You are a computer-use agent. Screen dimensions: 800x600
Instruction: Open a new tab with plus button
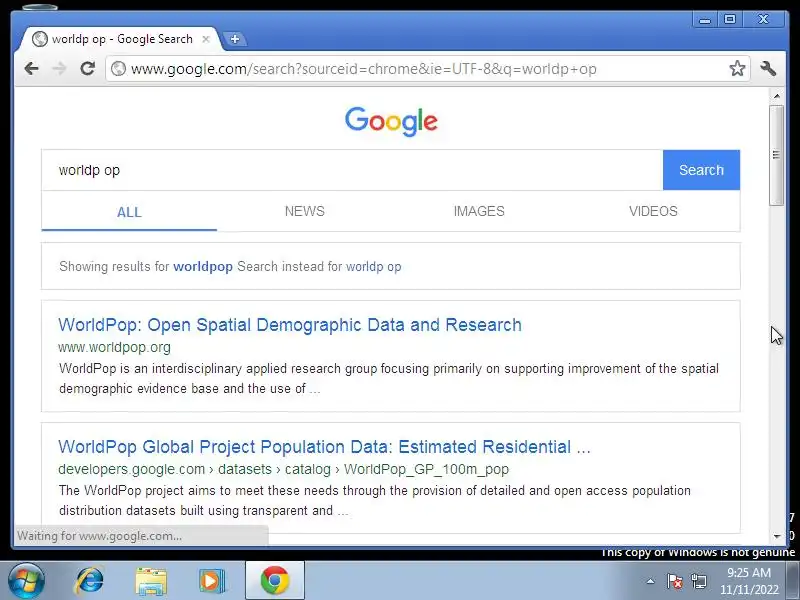pos(235,39)
